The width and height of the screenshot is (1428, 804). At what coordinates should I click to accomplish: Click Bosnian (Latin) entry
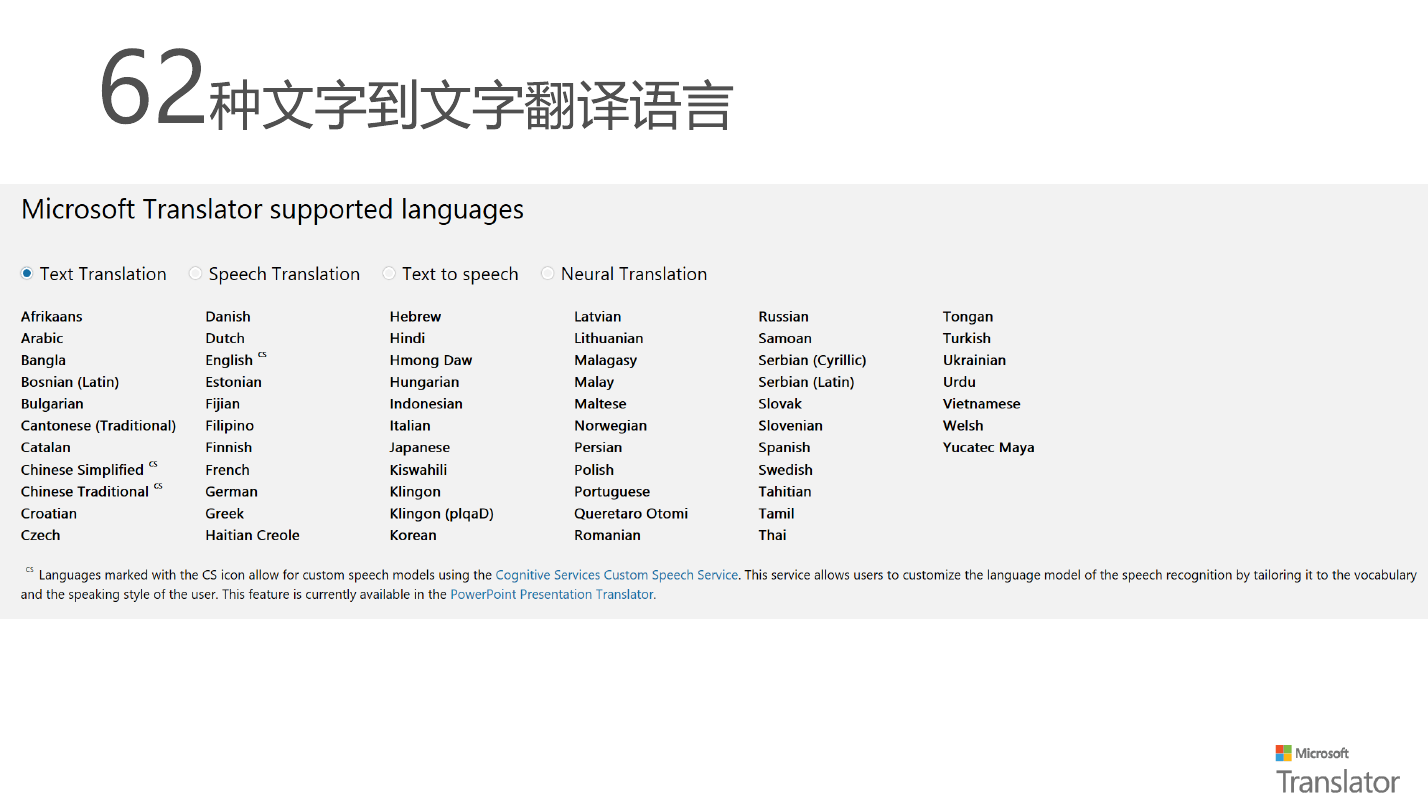[70, 382]
